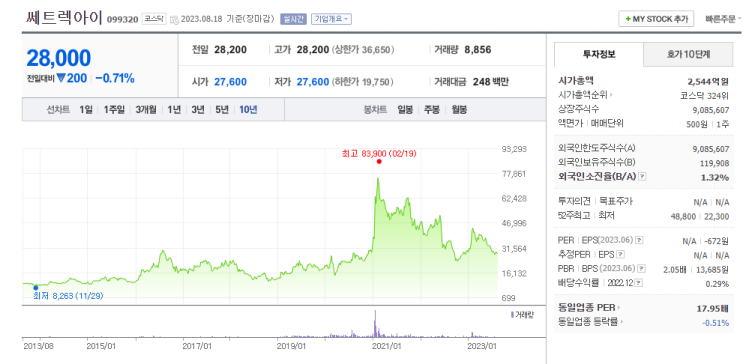Screen dimensions: 743x364
Task: Click the help icon beside PBR | BPS(2023.06)
Action: click(642, 269)
